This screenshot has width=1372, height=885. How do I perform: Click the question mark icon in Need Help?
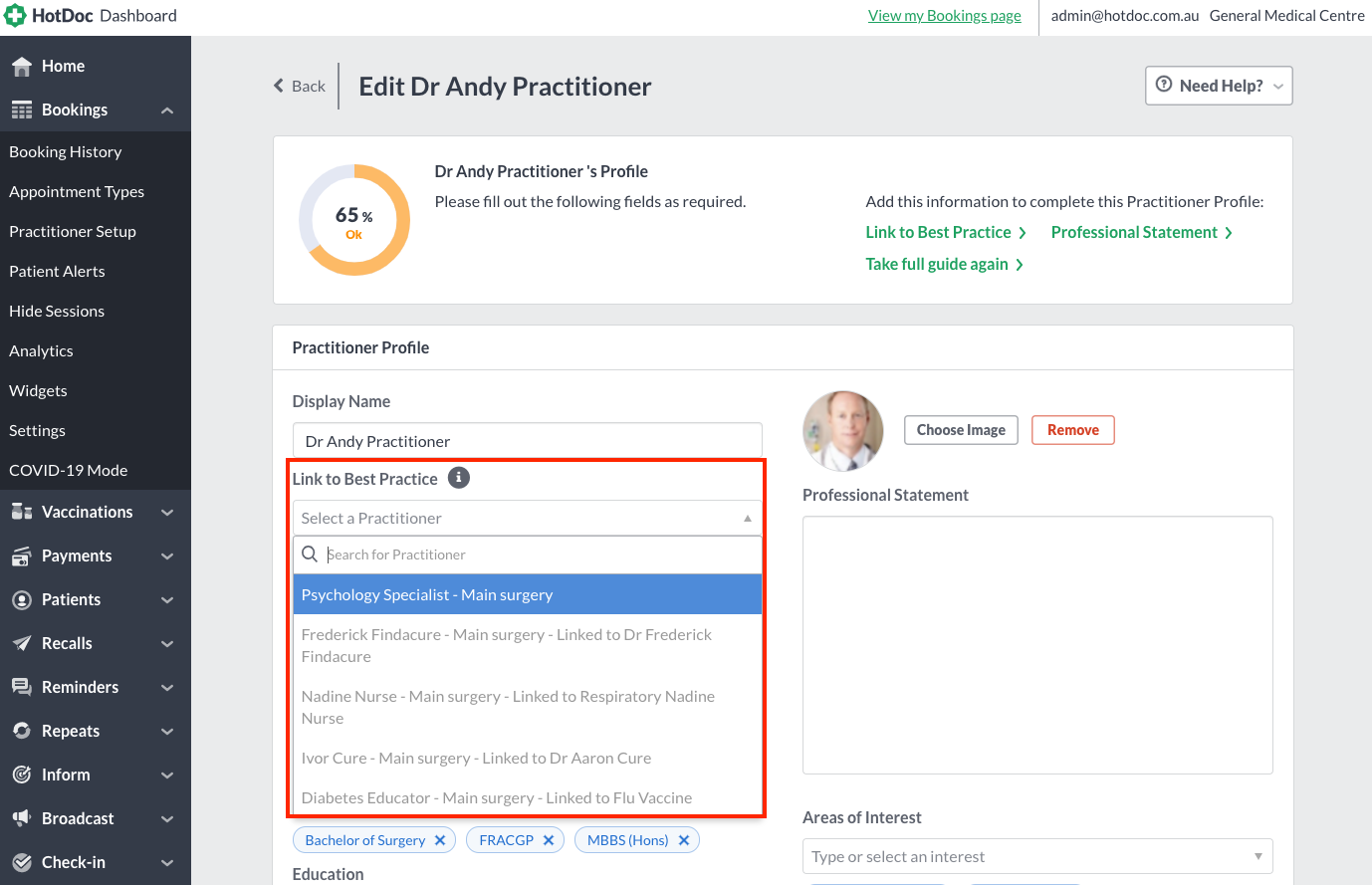[x=1163, y=85]
